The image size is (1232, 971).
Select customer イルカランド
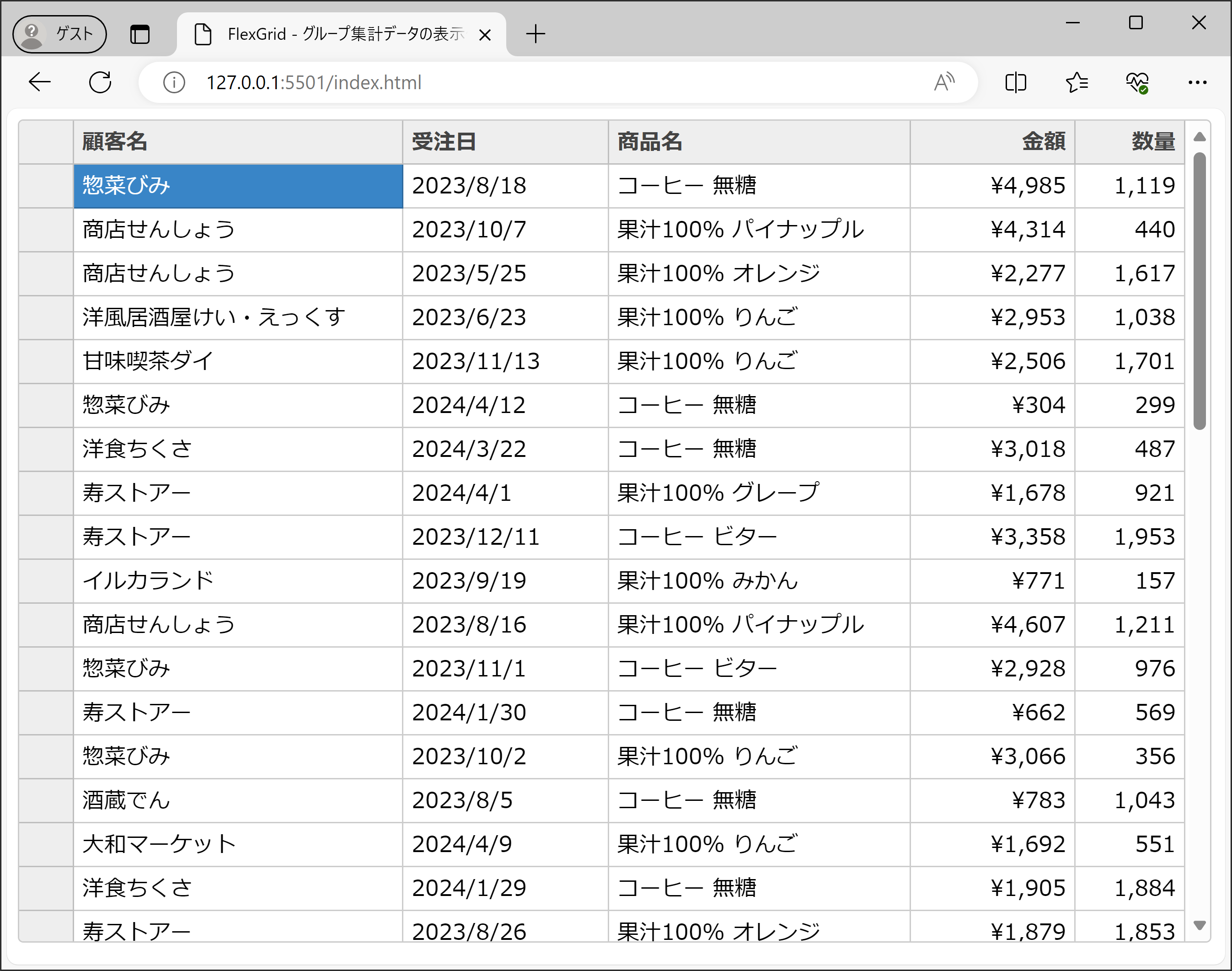238,581
